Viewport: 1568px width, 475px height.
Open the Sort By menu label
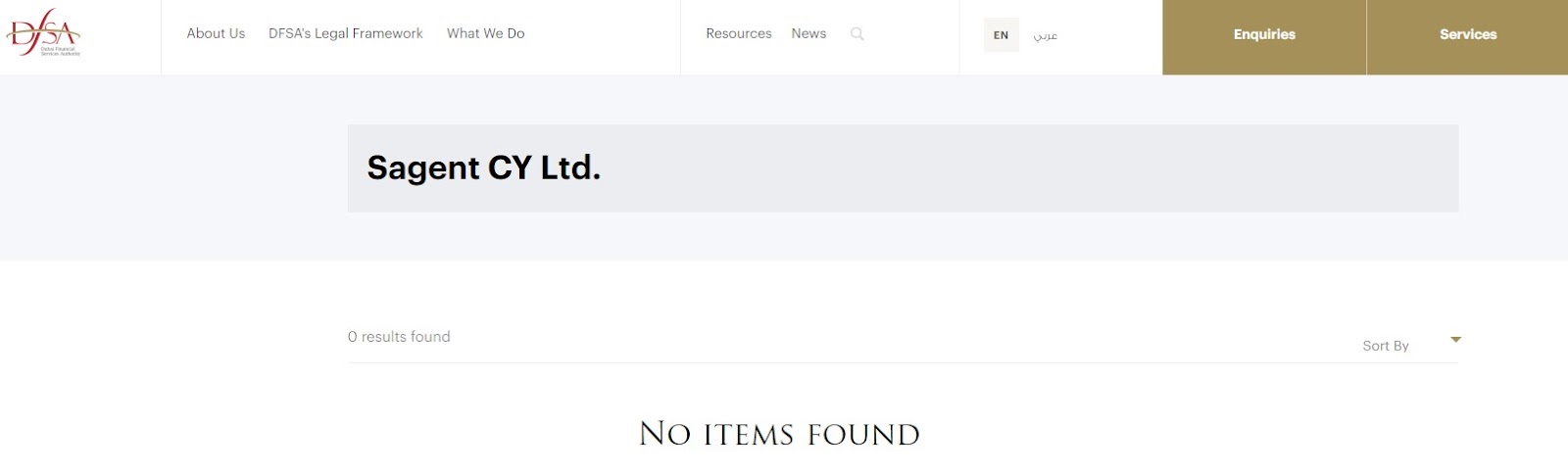pyautogui.click(x=1385, y=346)
